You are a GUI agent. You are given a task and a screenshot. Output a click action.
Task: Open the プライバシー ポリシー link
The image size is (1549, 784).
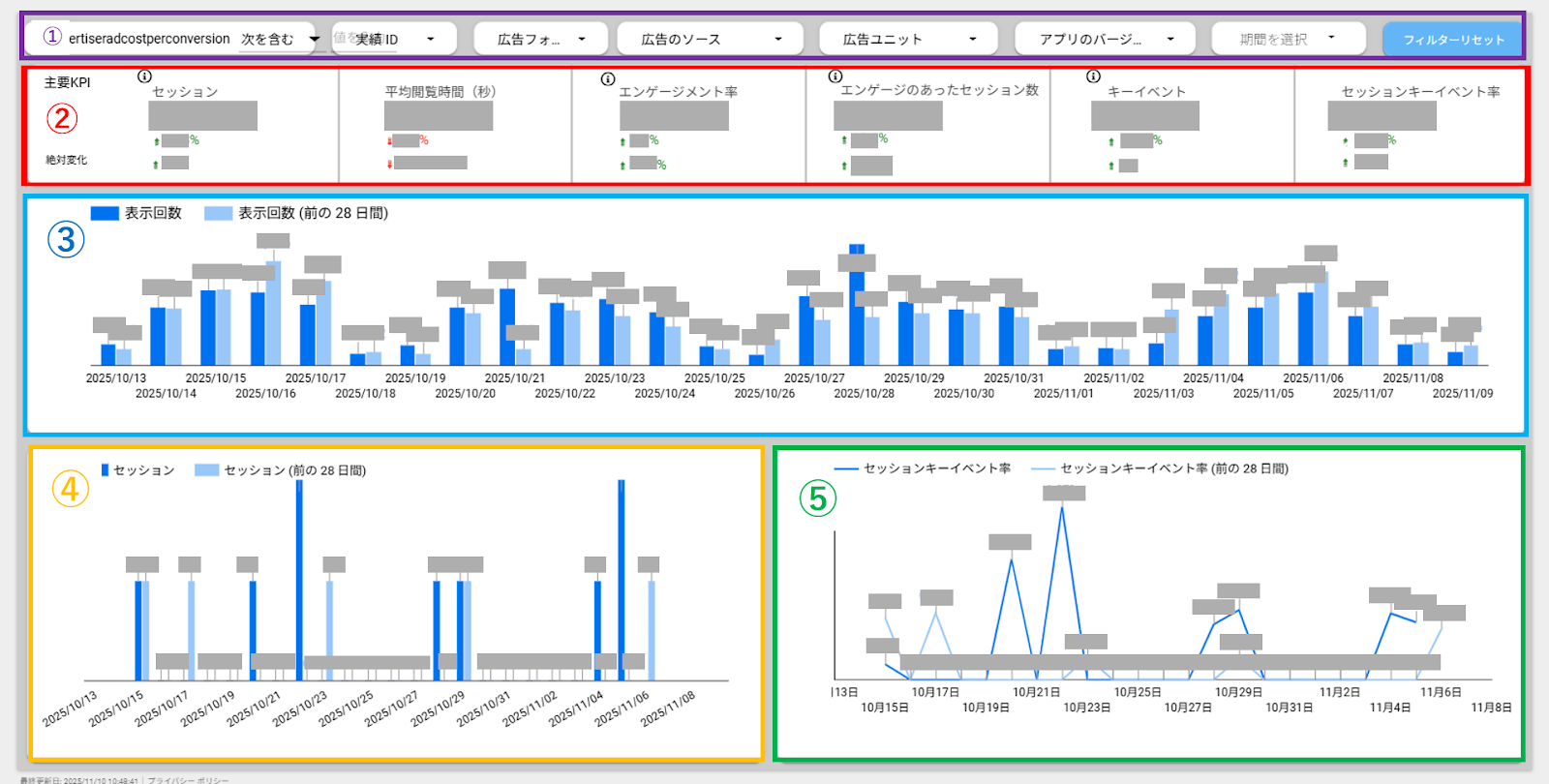click(x=189, y=780)
